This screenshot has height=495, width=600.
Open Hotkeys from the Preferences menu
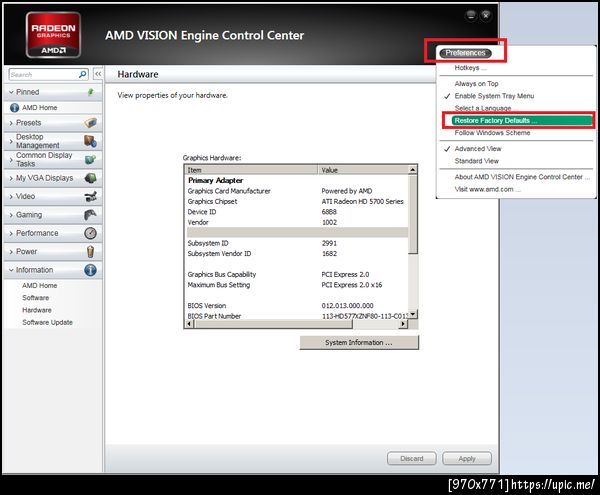click(x=470, y=68)
